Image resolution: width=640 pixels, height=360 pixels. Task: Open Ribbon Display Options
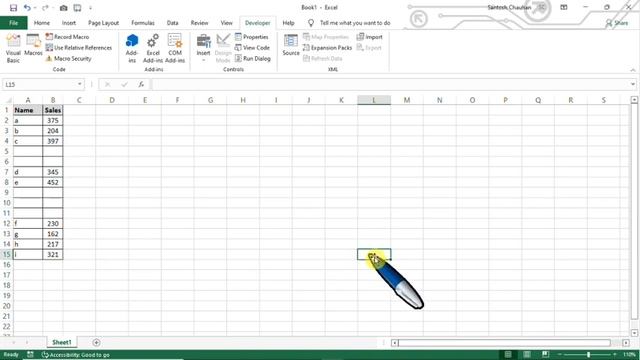tap(564, 7)
